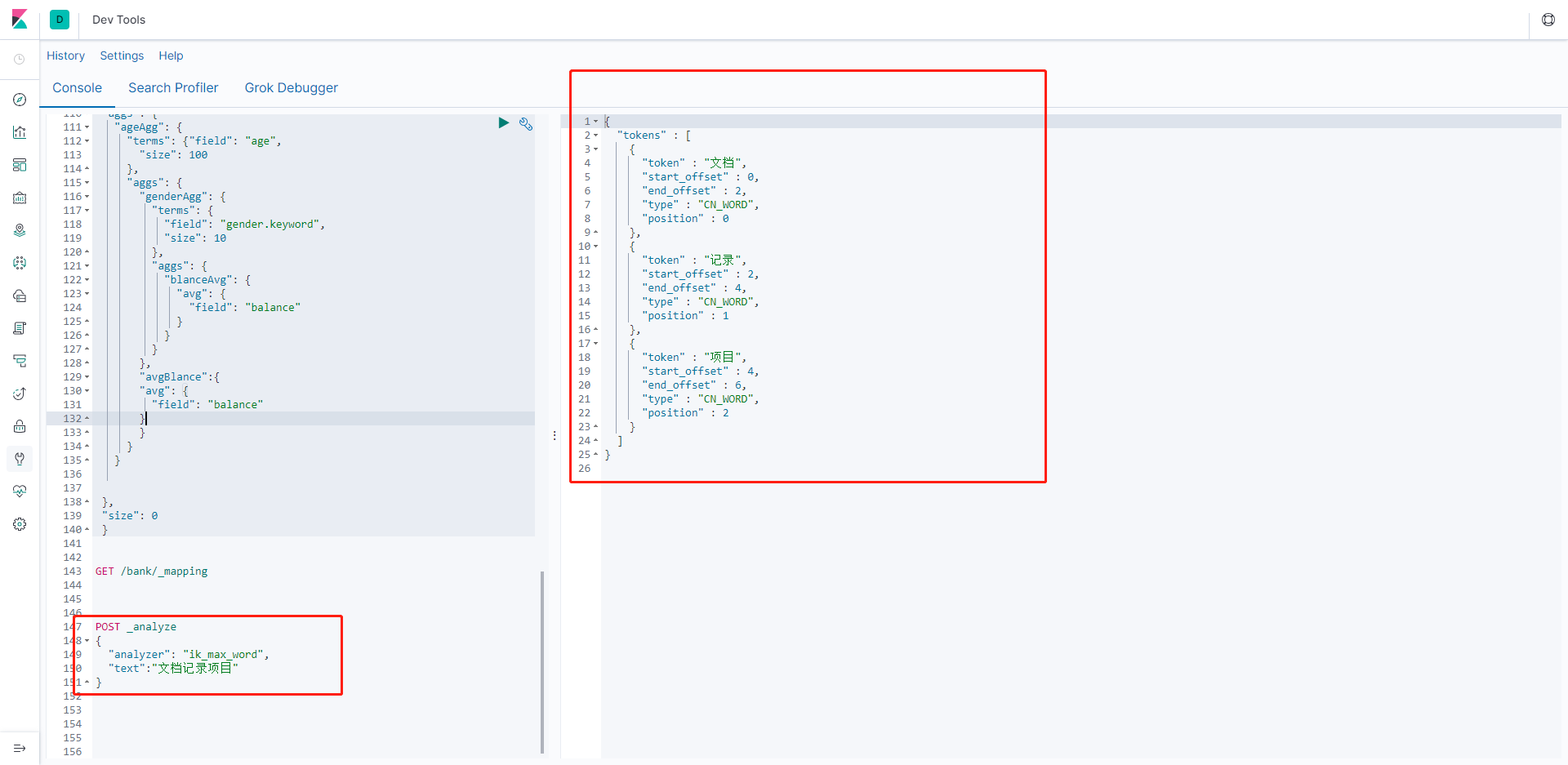The height and width of the screenshot is (765, 1568).
Task: Open Infrastructure from the sidebar
Action: pos(20,296)
